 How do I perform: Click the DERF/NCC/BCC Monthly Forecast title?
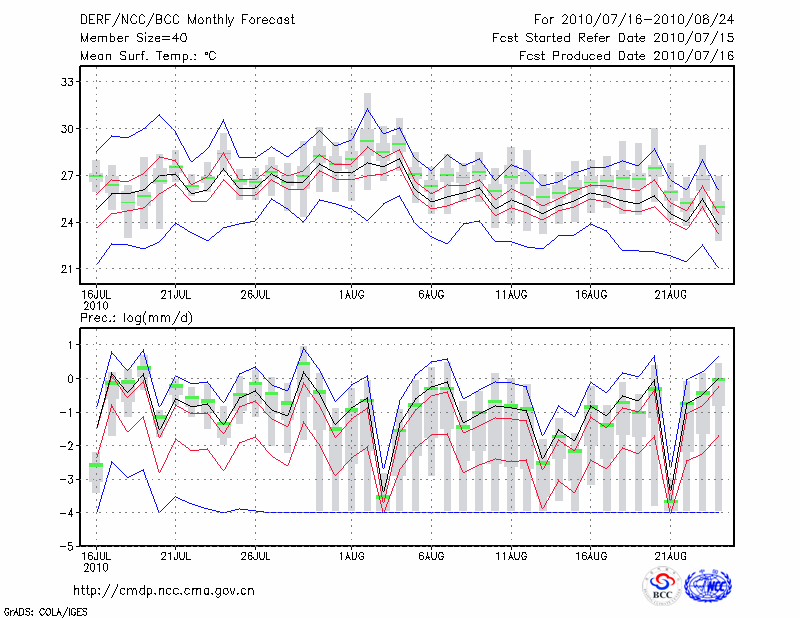point(187,19)
